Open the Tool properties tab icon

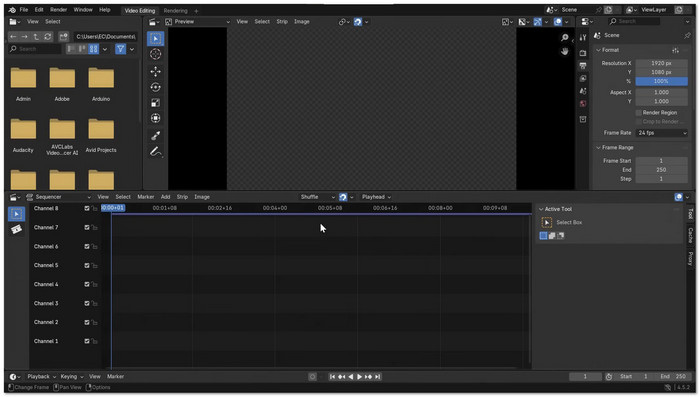click(x=583, y=38)
